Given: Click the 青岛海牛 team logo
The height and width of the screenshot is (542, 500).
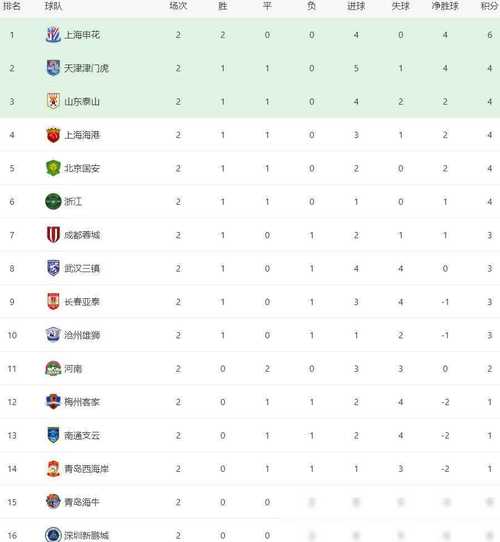Looking at the screenshot, I should pos(53,502).
